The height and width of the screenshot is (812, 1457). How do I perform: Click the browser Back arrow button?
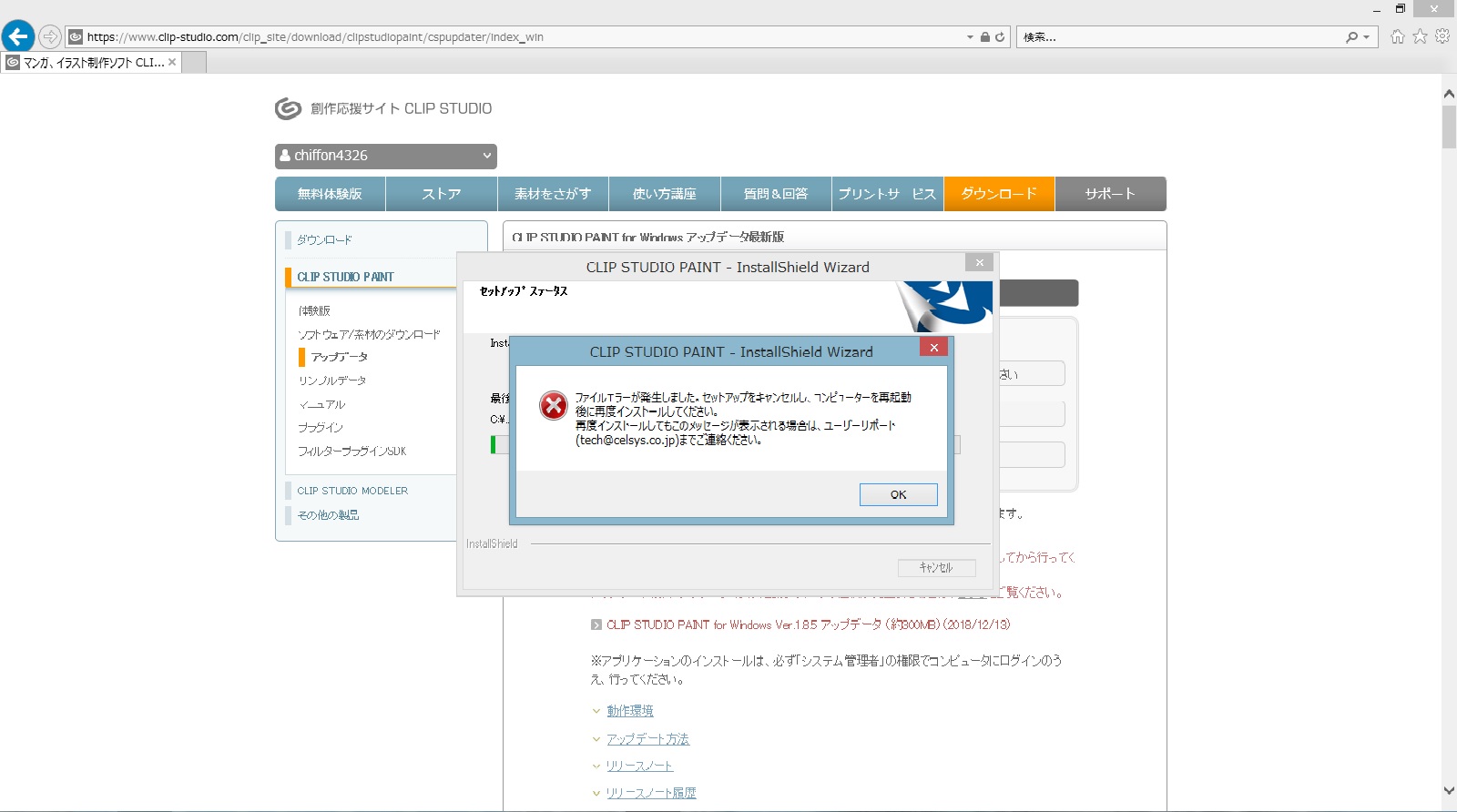click(18, 36)
